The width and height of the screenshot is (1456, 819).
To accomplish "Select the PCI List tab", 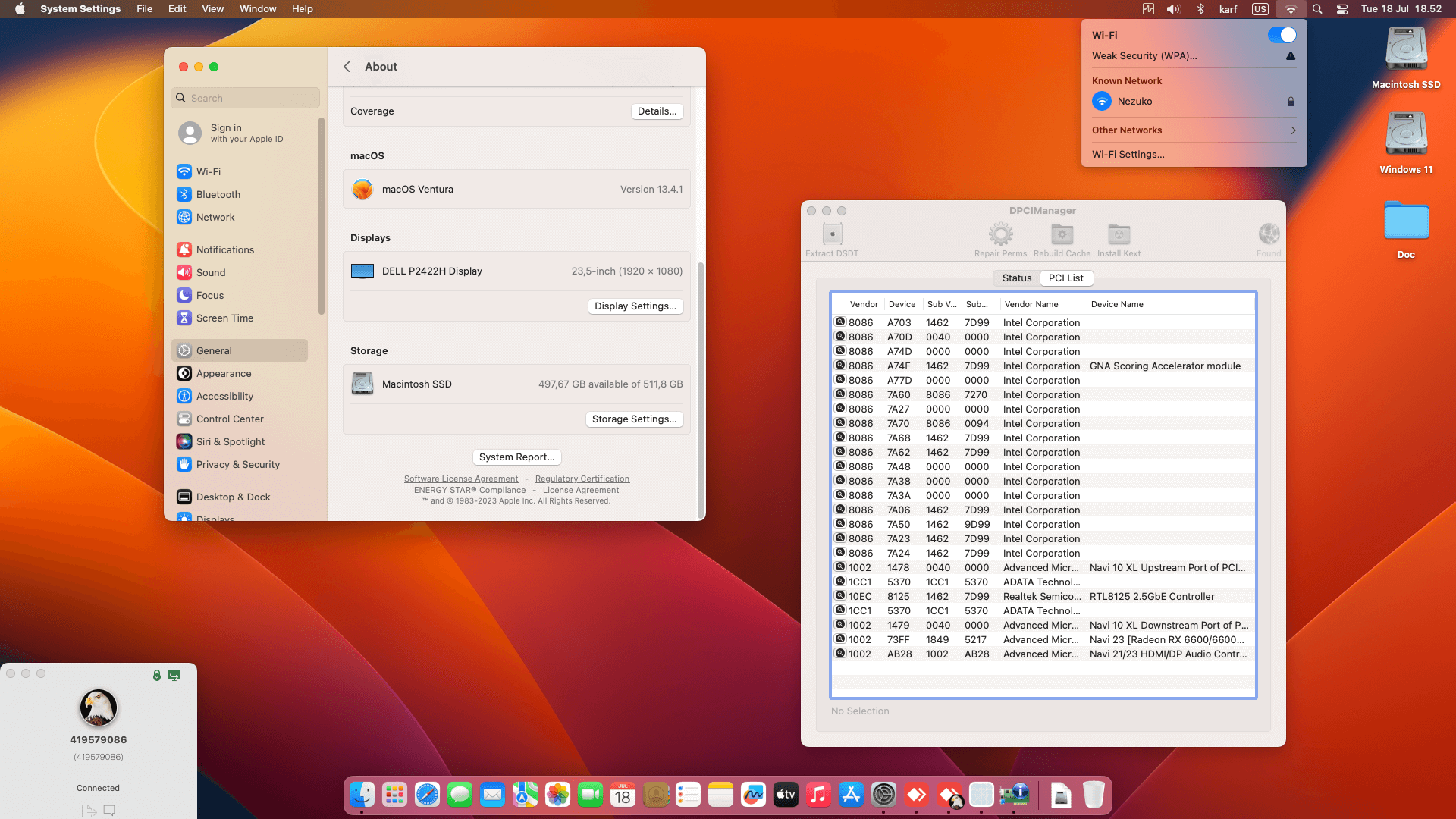I will [1065, 278].
